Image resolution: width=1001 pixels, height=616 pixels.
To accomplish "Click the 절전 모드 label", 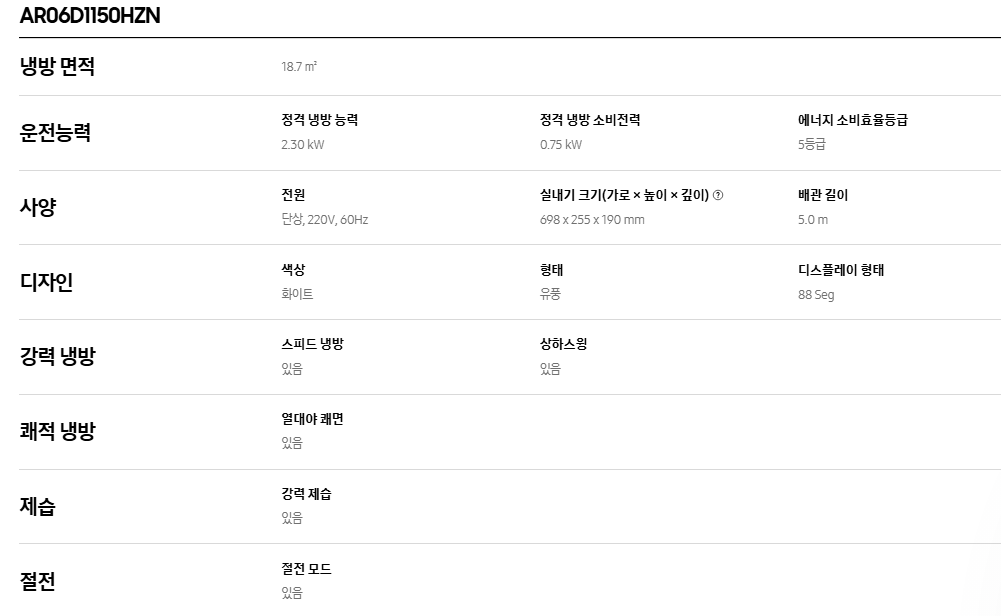I will (x=306, y=569).
